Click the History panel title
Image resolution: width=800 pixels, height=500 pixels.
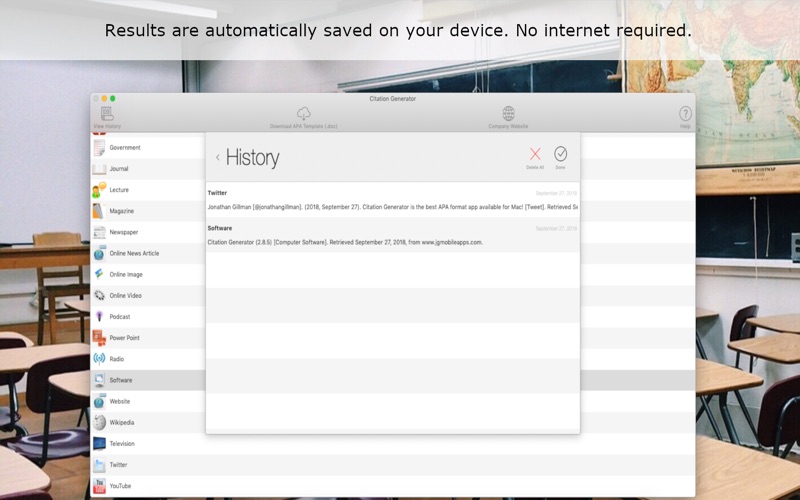click(253, 158)
